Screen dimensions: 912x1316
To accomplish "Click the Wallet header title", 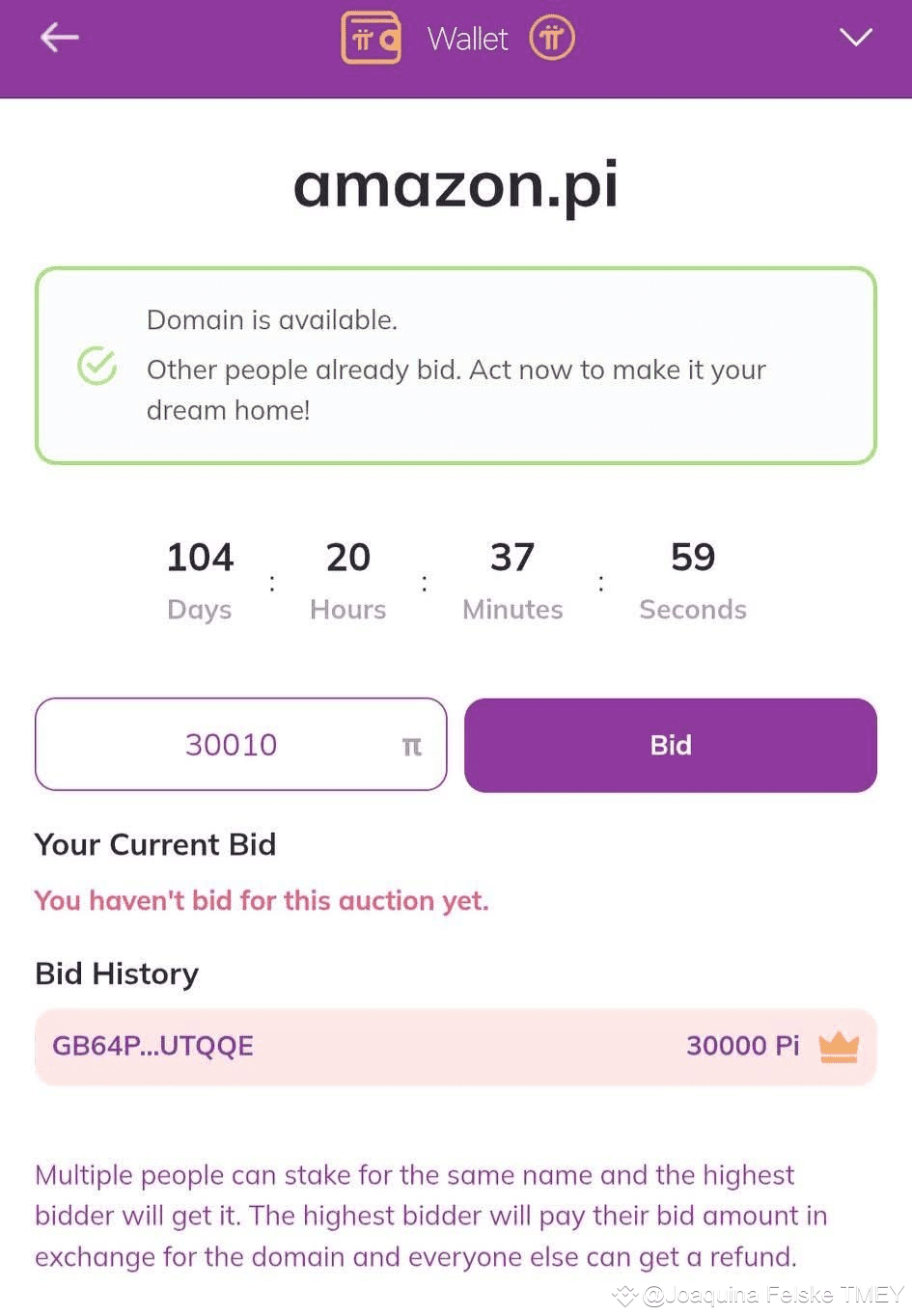I will pyautogui.click(x=467, y=39).
